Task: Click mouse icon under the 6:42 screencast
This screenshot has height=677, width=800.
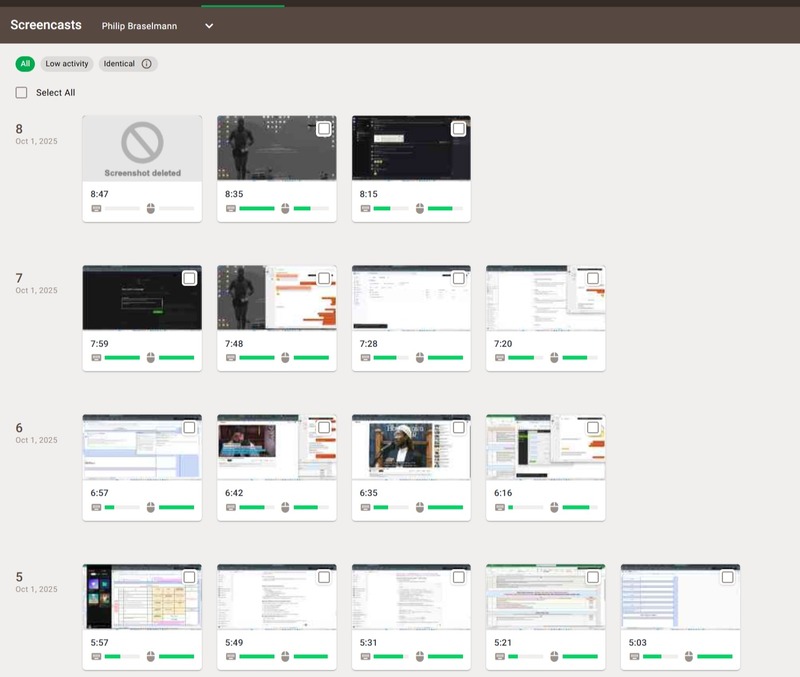Action: (x=285, y=507)
